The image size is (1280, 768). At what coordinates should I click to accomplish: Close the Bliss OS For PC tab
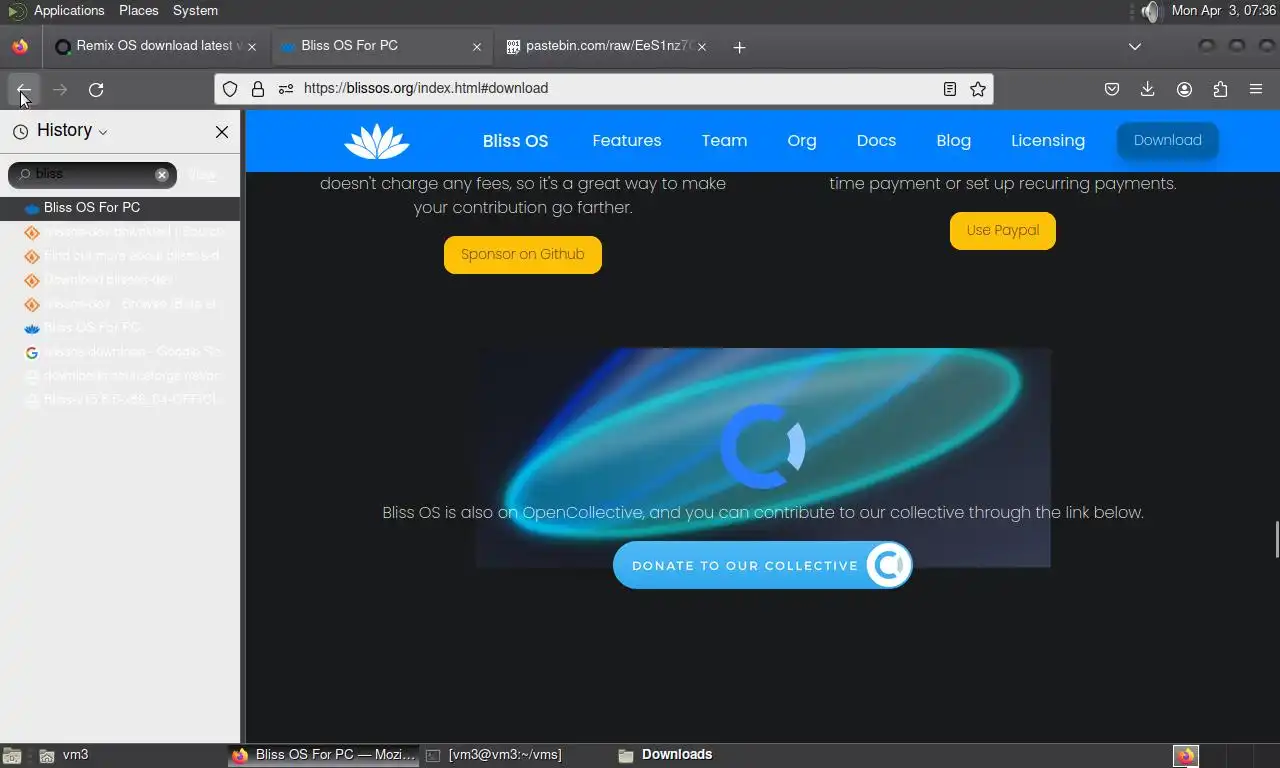(x=477, y=47)
